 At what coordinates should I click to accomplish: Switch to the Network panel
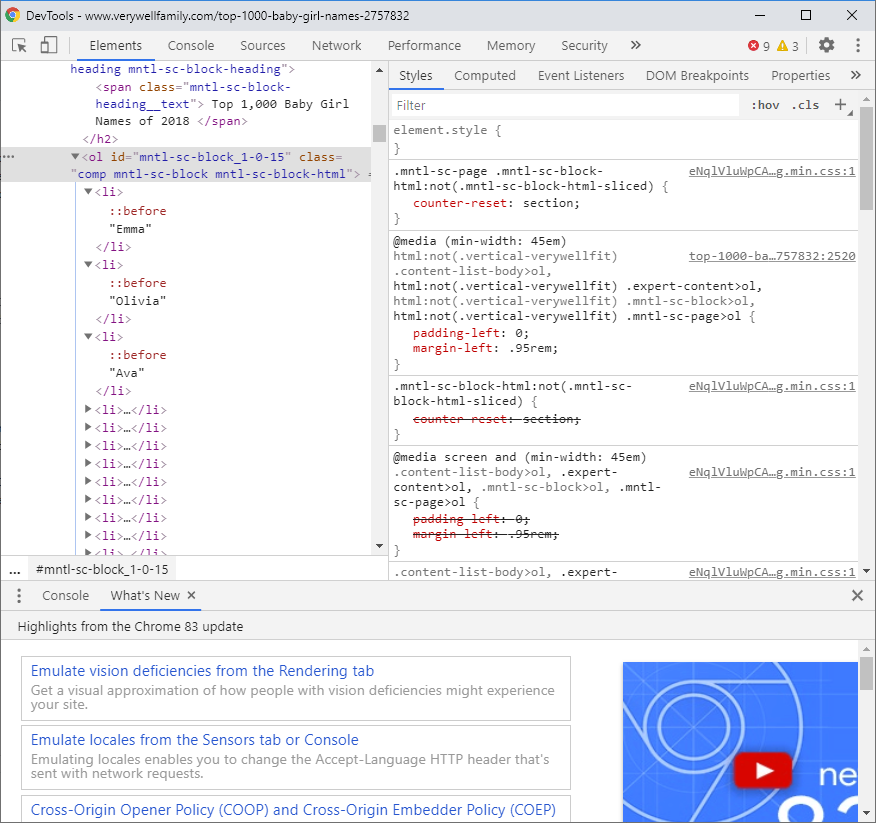(336, 45)
